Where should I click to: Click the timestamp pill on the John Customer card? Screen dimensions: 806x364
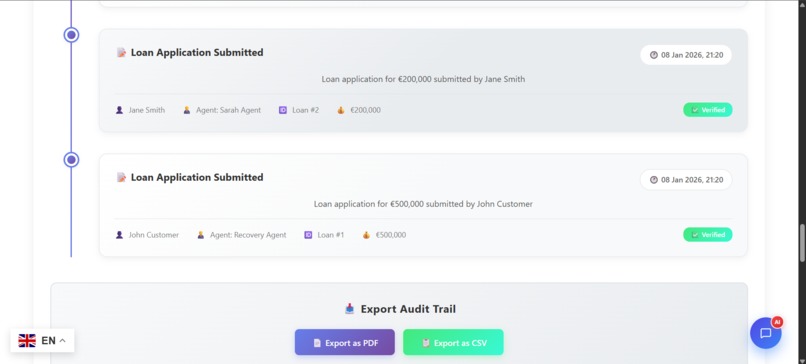click(686, 180)
